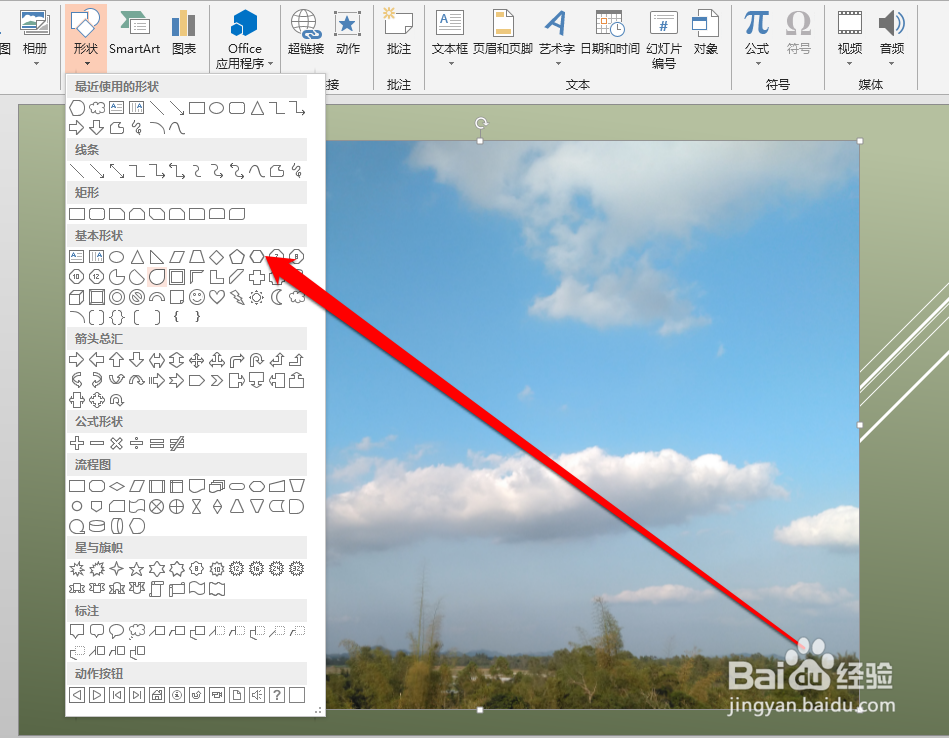Select the chevron arrow shape

[217, 381]
